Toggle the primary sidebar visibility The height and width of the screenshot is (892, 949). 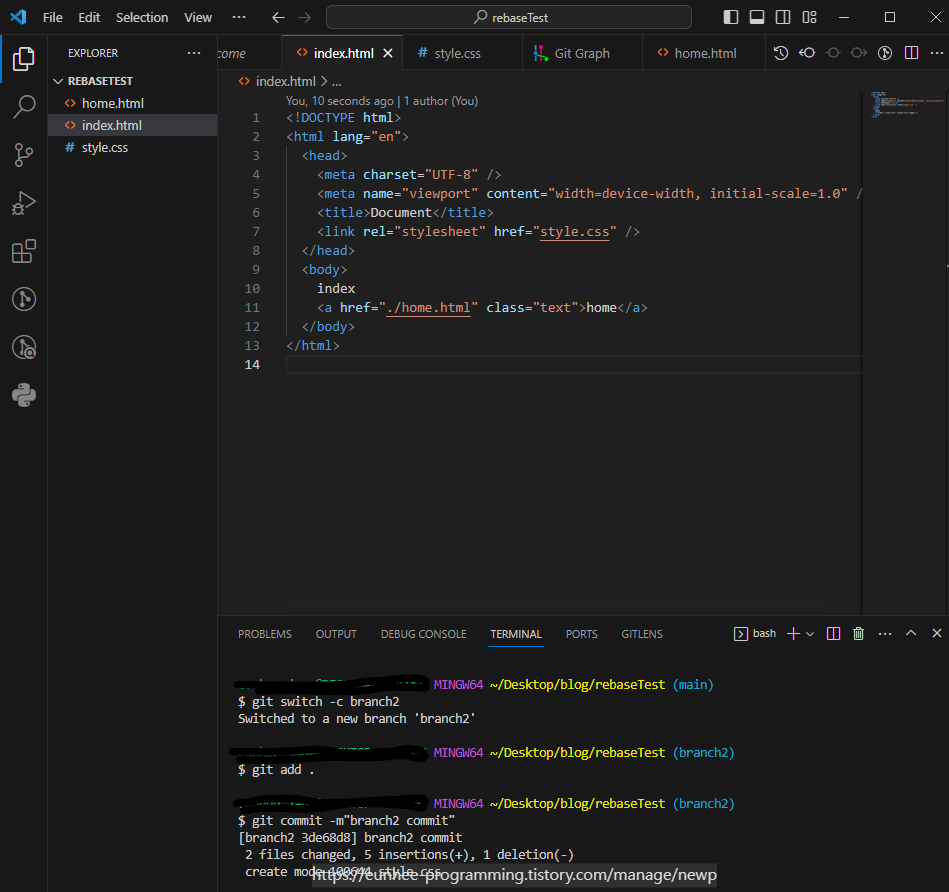(x=731, y=17)
